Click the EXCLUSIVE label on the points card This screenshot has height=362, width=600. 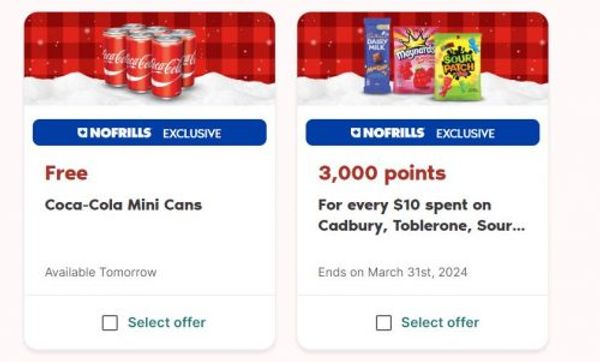tap(465, 134)
